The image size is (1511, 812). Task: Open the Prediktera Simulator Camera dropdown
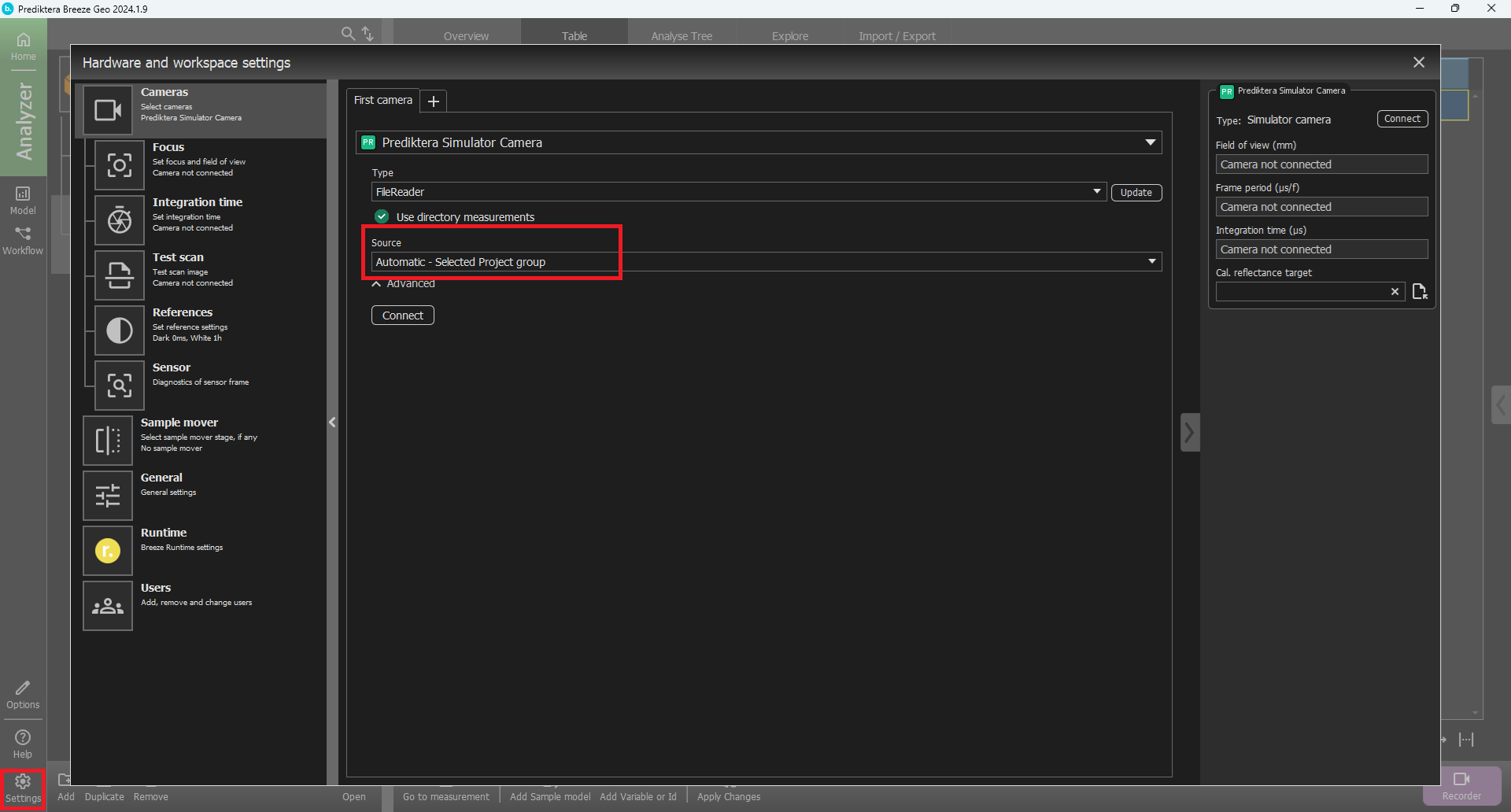tap(1150, 142)
